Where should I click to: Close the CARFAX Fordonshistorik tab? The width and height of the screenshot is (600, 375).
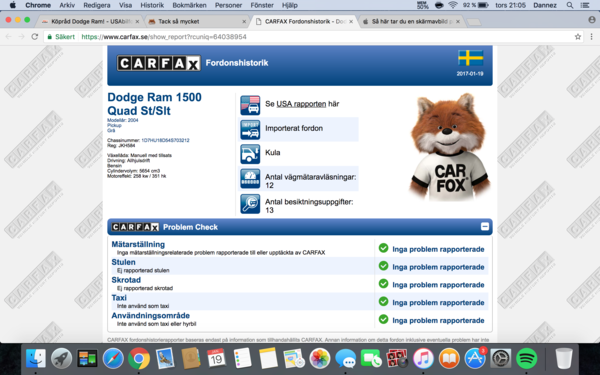(351, 22)
